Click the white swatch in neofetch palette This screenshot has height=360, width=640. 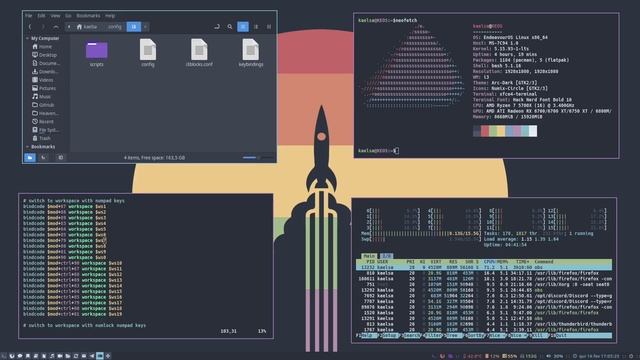pos(533,131)
